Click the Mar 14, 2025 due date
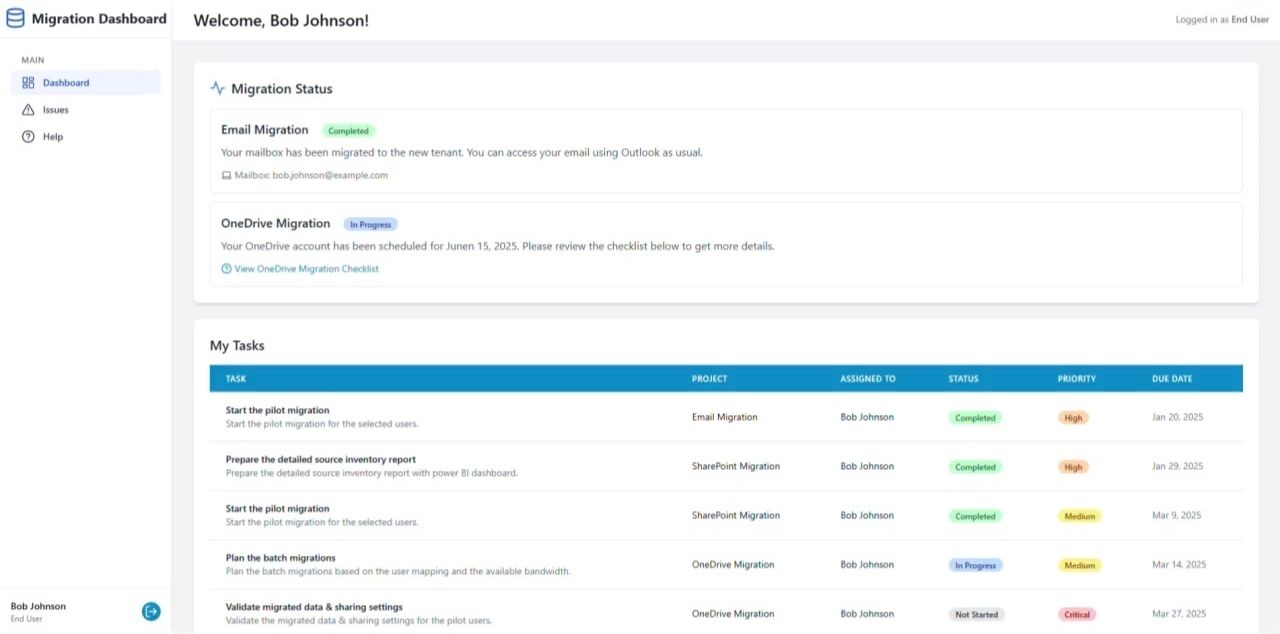The height and width of the screenshot is (634, 1280). click(1179, 565)
